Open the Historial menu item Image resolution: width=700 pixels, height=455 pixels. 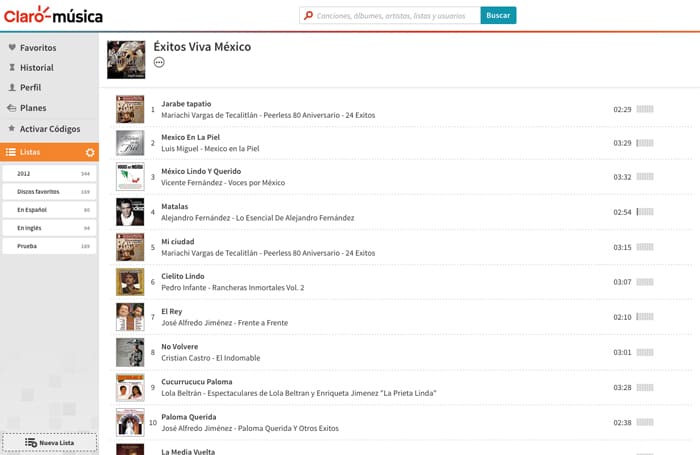point(37,68)
